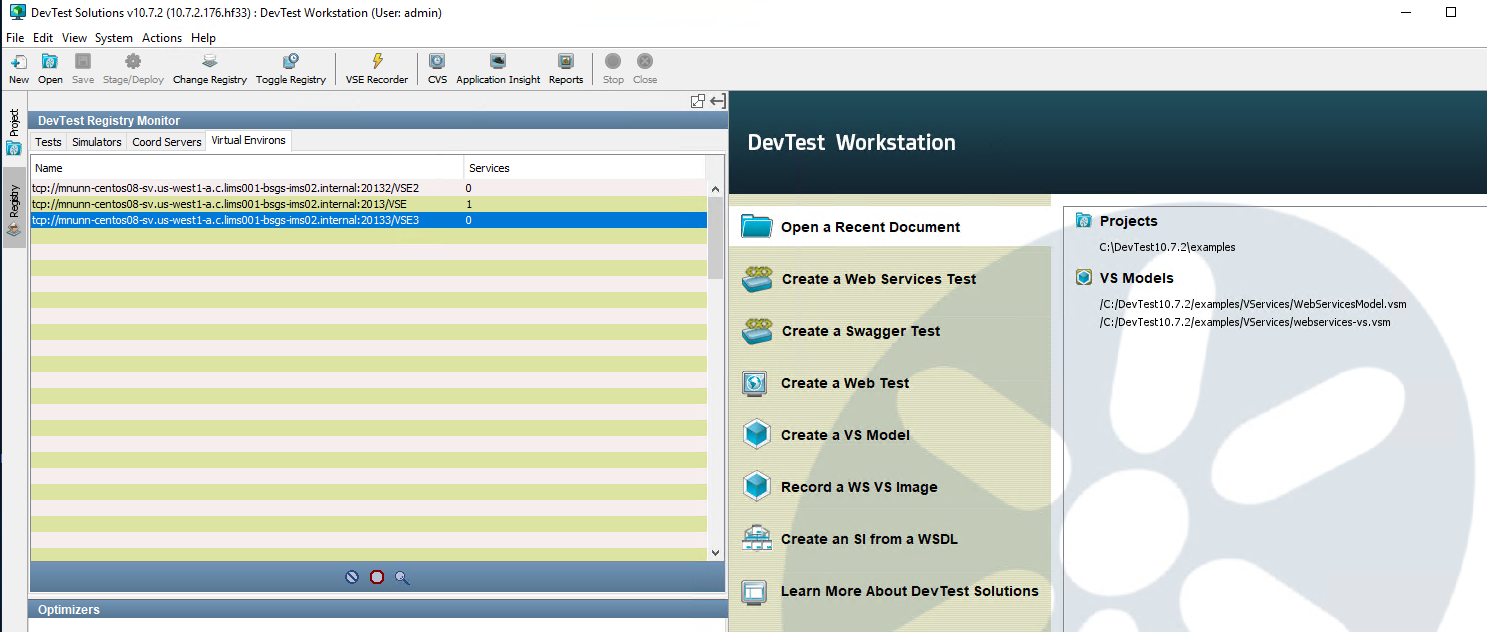1487x632 pixels.
Task: Open the Actions menu
Action: point(162,38)
